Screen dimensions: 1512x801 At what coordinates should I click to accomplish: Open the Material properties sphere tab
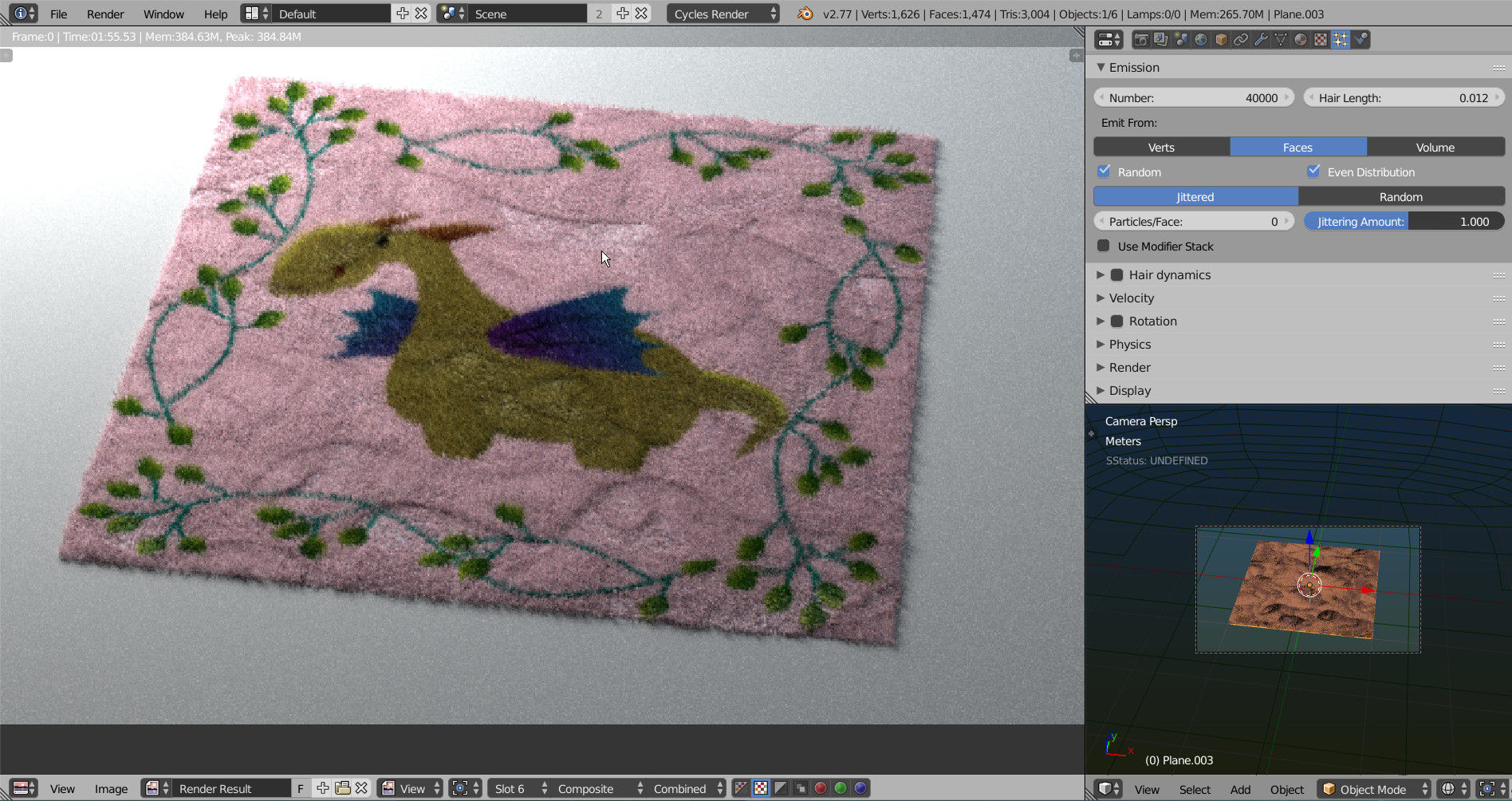pyautogui.click(x=1301, y=39)
